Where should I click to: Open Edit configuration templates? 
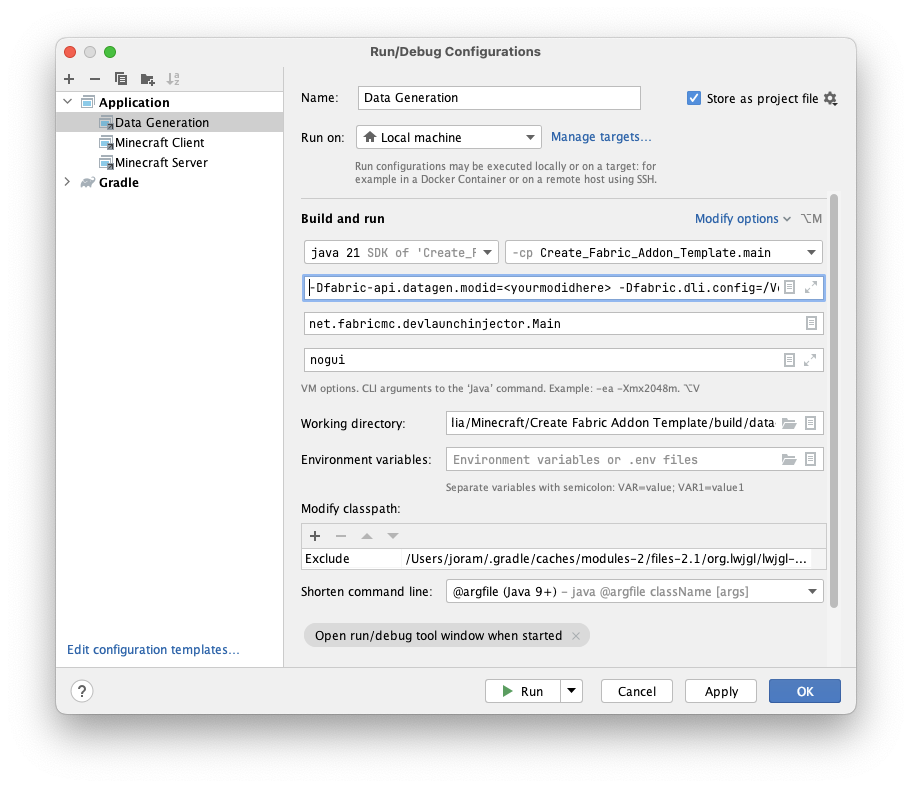click(x=152, y=649)
